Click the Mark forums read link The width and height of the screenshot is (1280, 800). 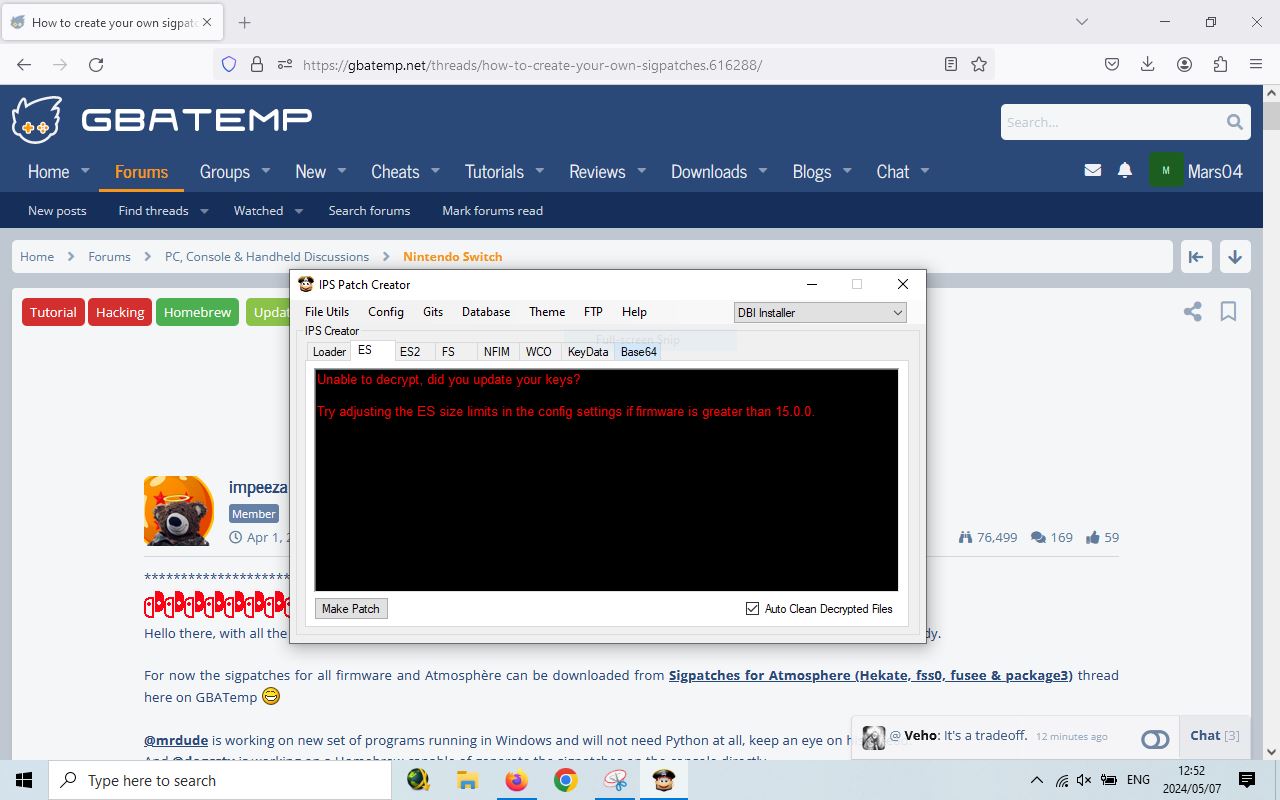493,211
